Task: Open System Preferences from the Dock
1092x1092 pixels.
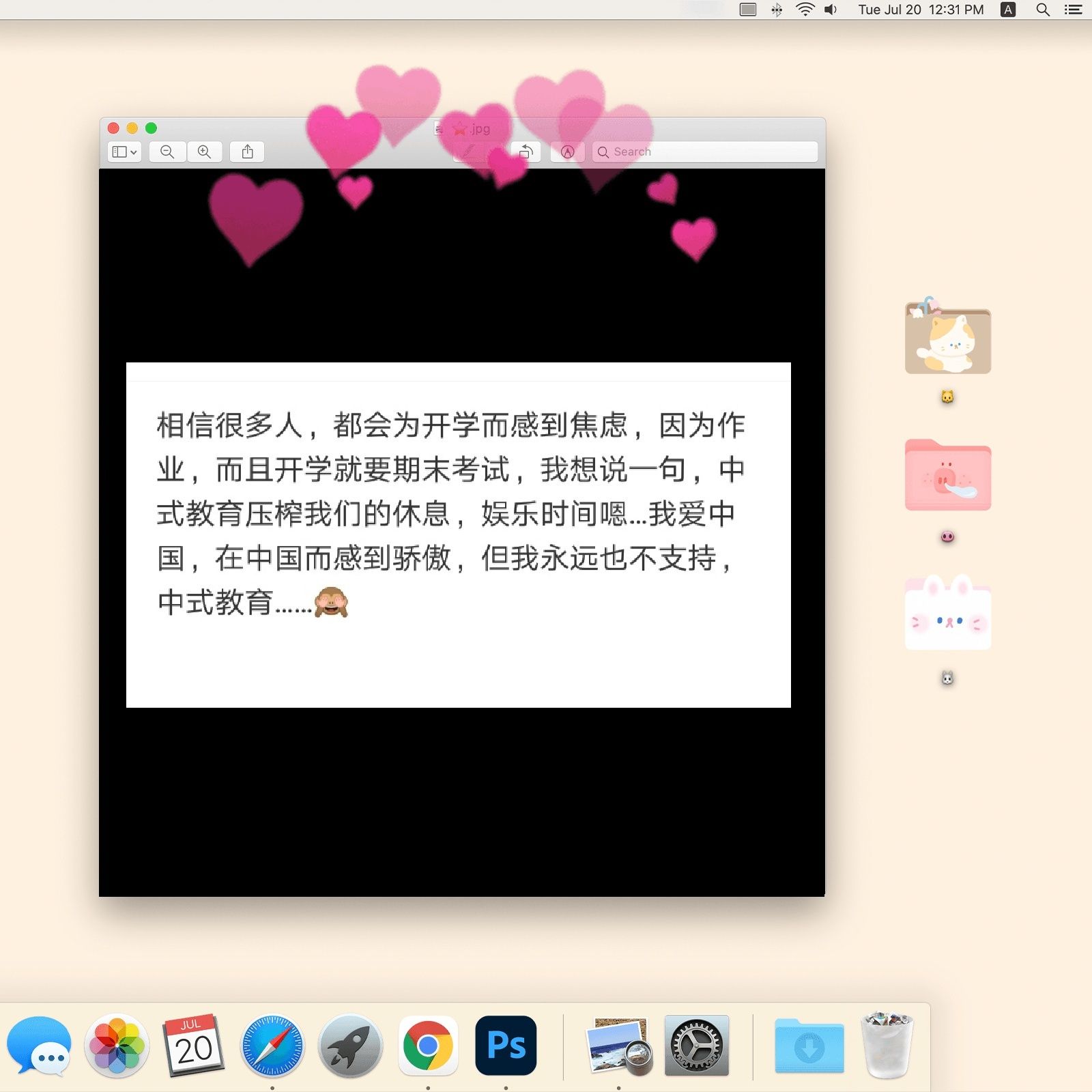Action: point(697,1046)
